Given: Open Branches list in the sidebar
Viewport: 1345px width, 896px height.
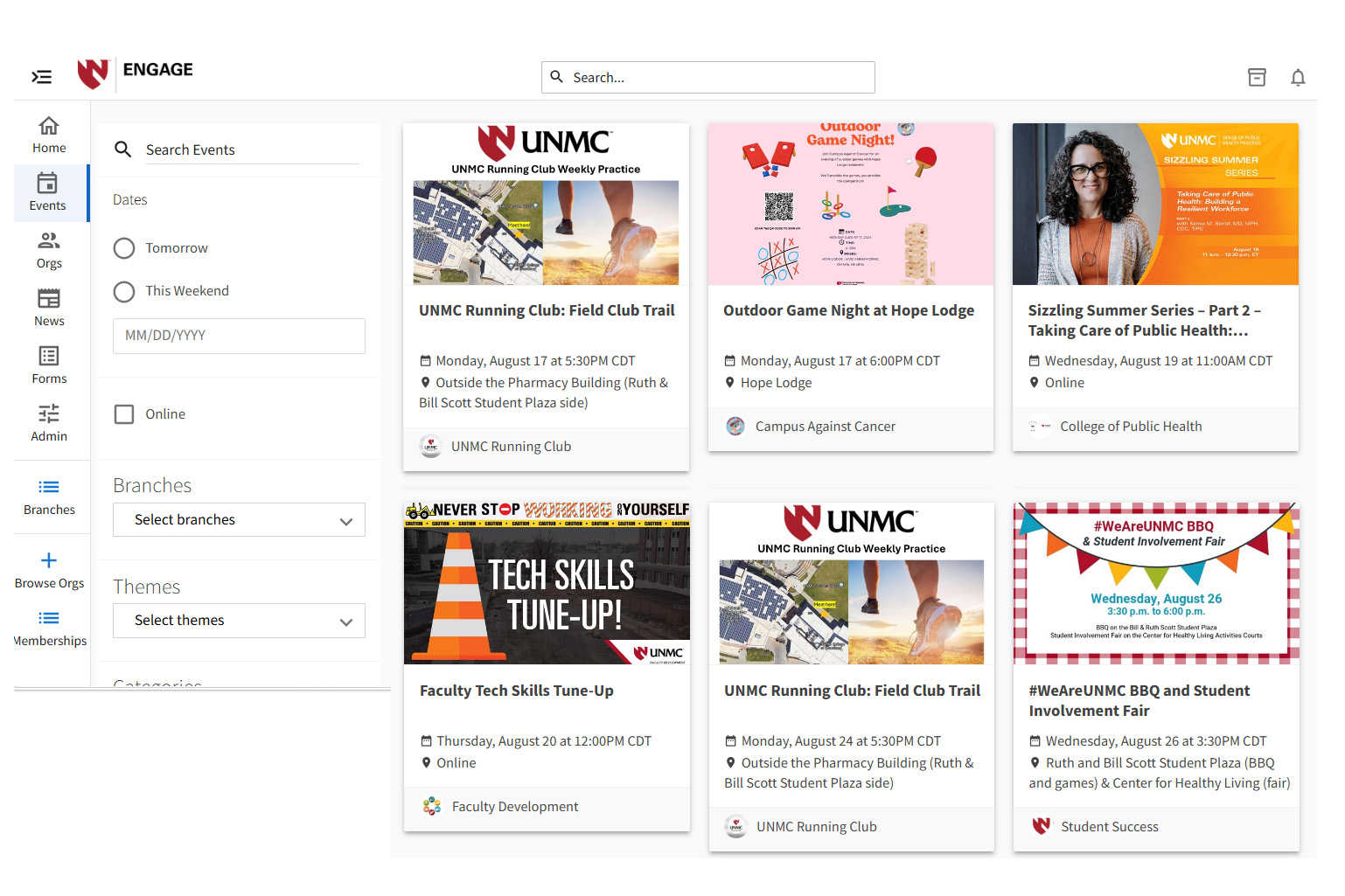Looking at the screenshot, I should pyautogui.click(x=49, y=497).
